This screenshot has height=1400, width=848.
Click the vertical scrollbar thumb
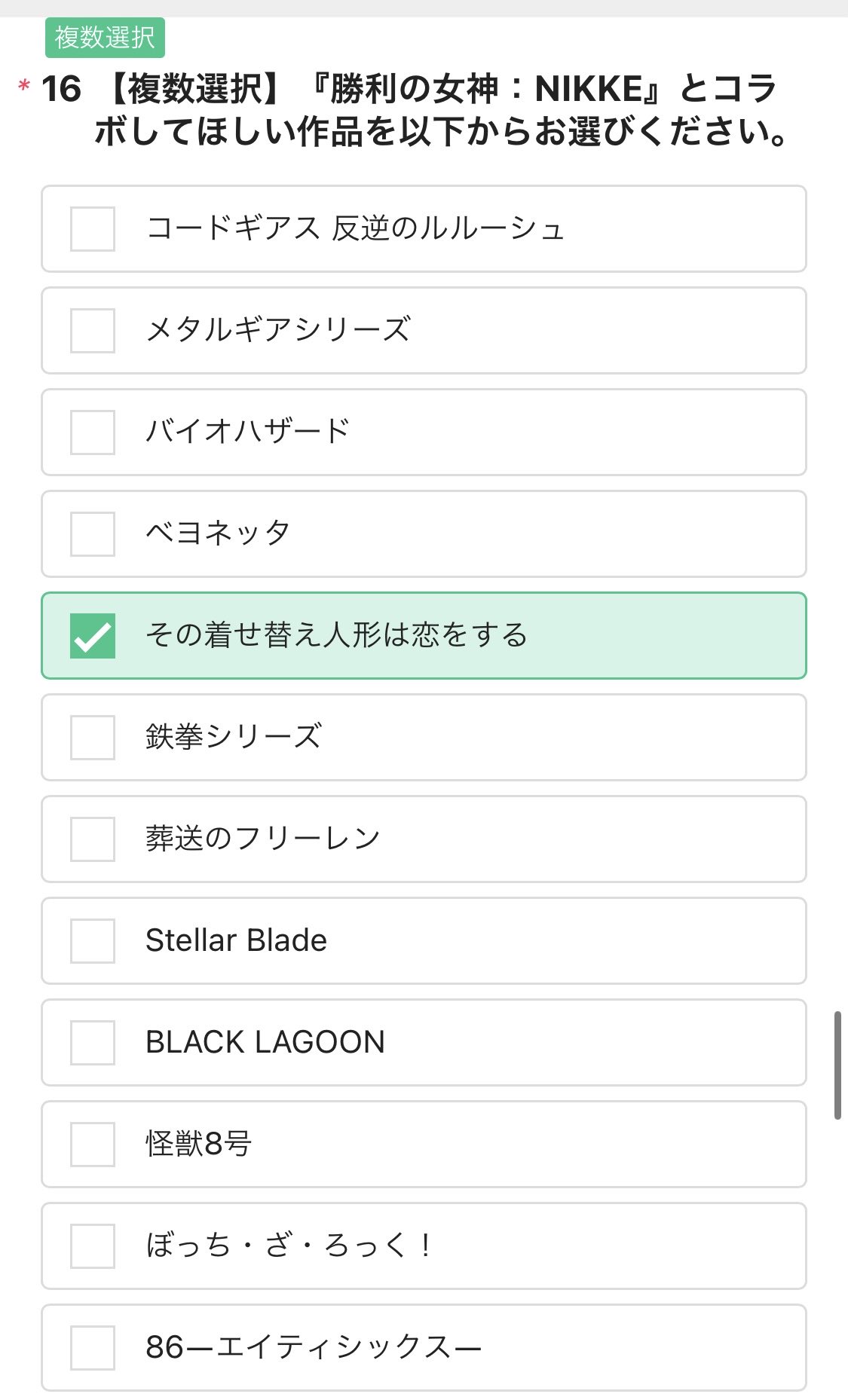[x=837, y=1066]
